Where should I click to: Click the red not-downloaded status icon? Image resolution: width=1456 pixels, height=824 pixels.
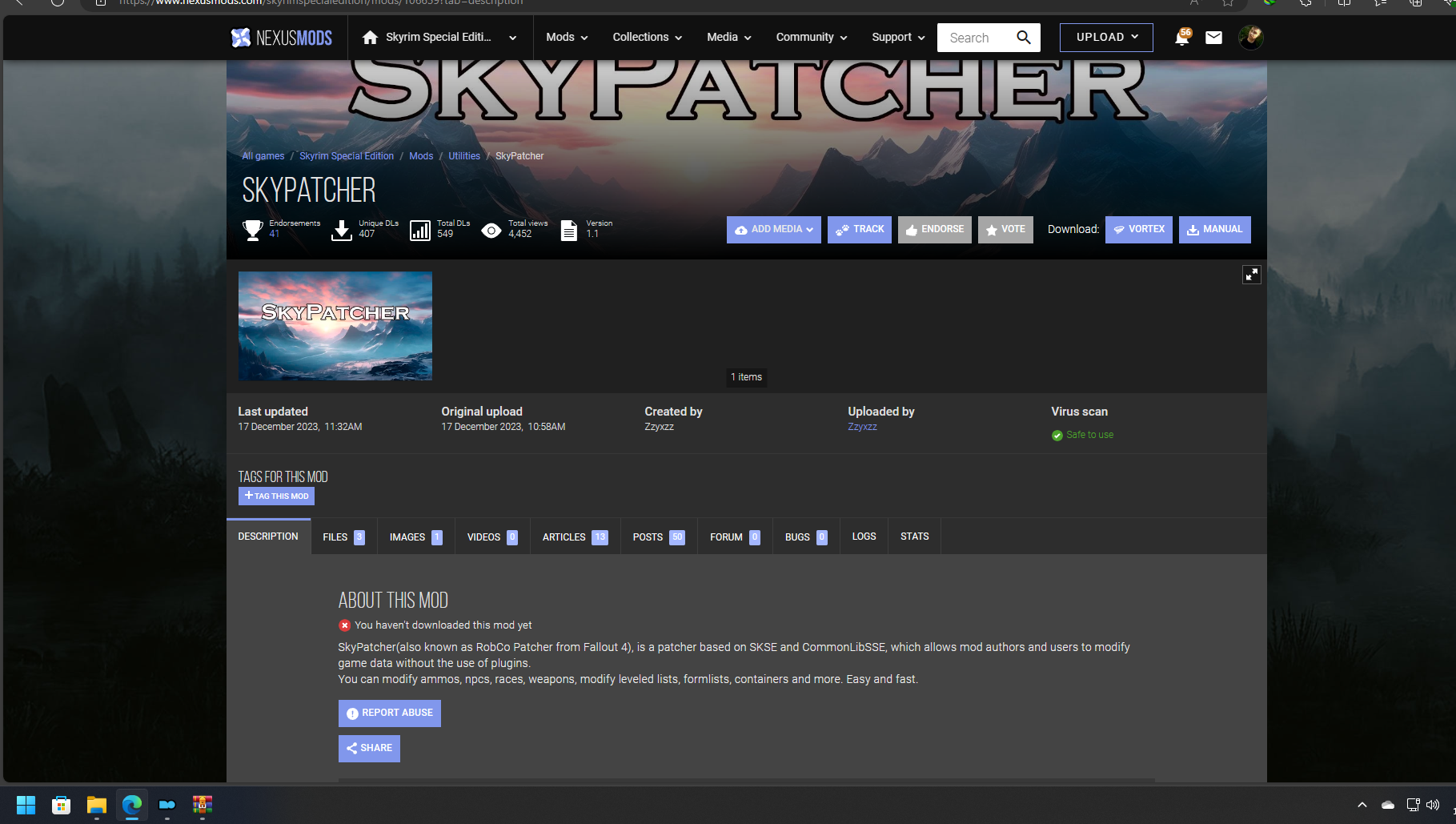pos(344,625)
